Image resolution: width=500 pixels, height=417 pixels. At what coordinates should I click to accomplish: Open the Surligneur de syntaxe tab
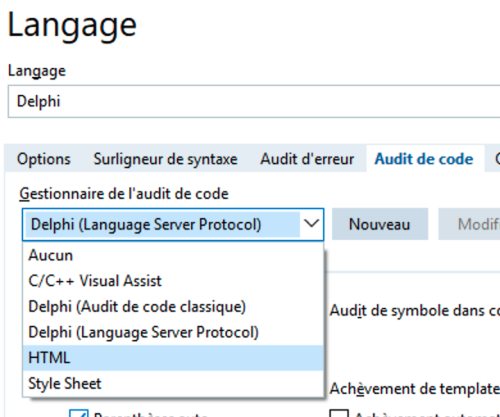[x=165, y=159]
